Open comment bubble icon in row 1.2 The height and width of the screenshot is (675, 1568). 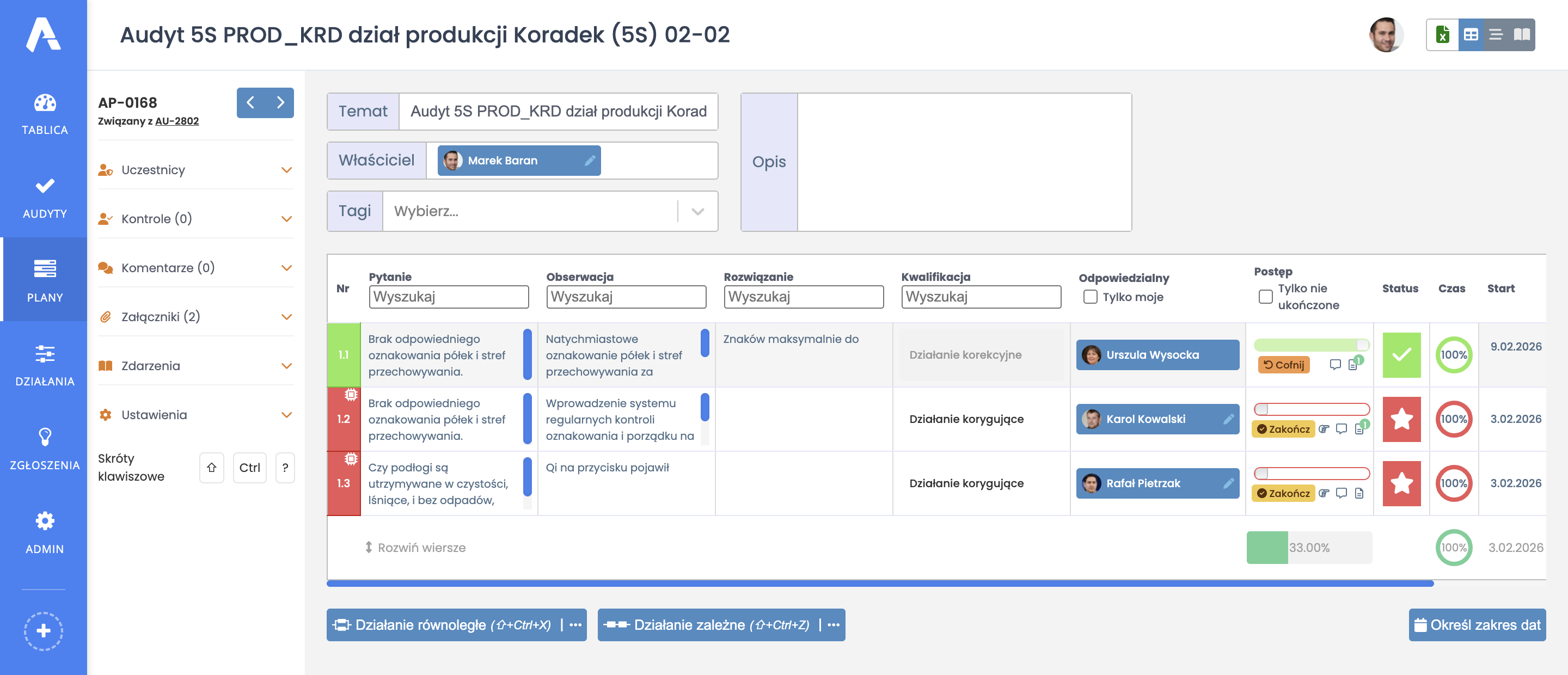1341,429
